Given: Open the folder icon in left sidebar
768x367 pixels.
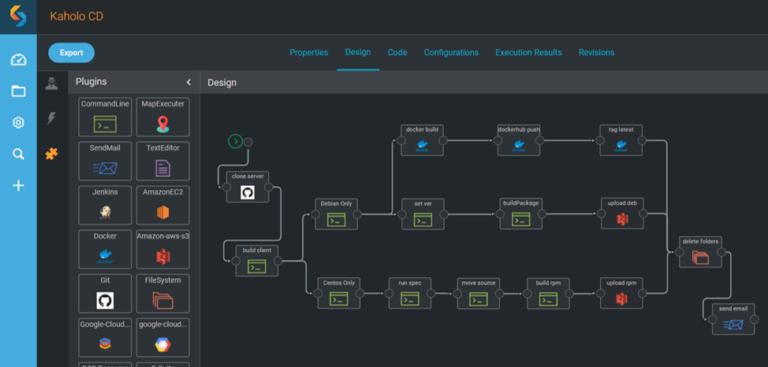Looking at the screenshot, I should [x=19, y=91].
